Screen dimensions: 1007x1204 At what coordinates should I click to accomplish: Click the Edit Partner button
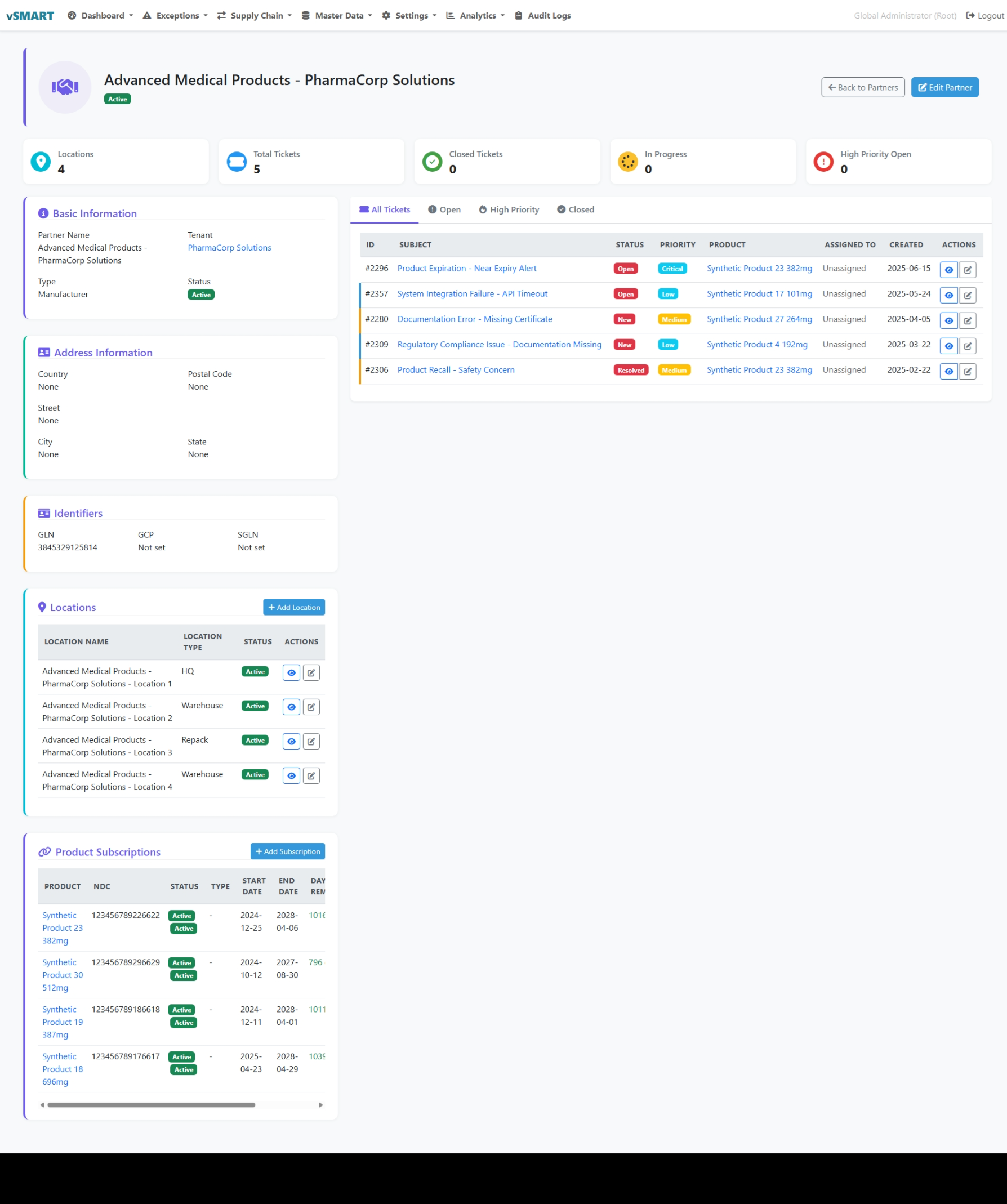click(x=944, y=88)
